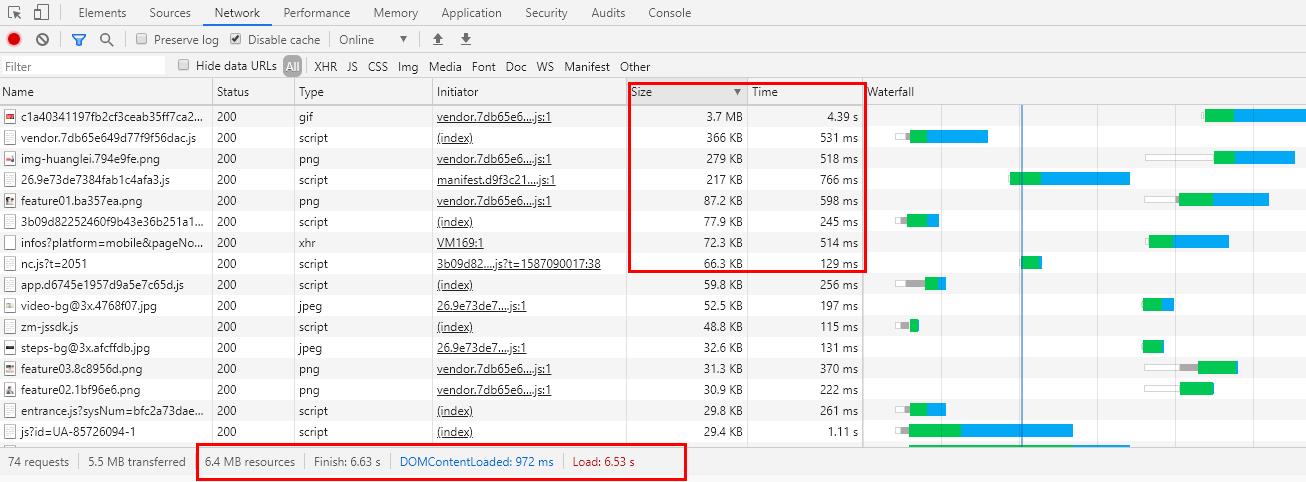Clear the network log with clear icon
The image size is (1306, 482).
pos(42,40)
